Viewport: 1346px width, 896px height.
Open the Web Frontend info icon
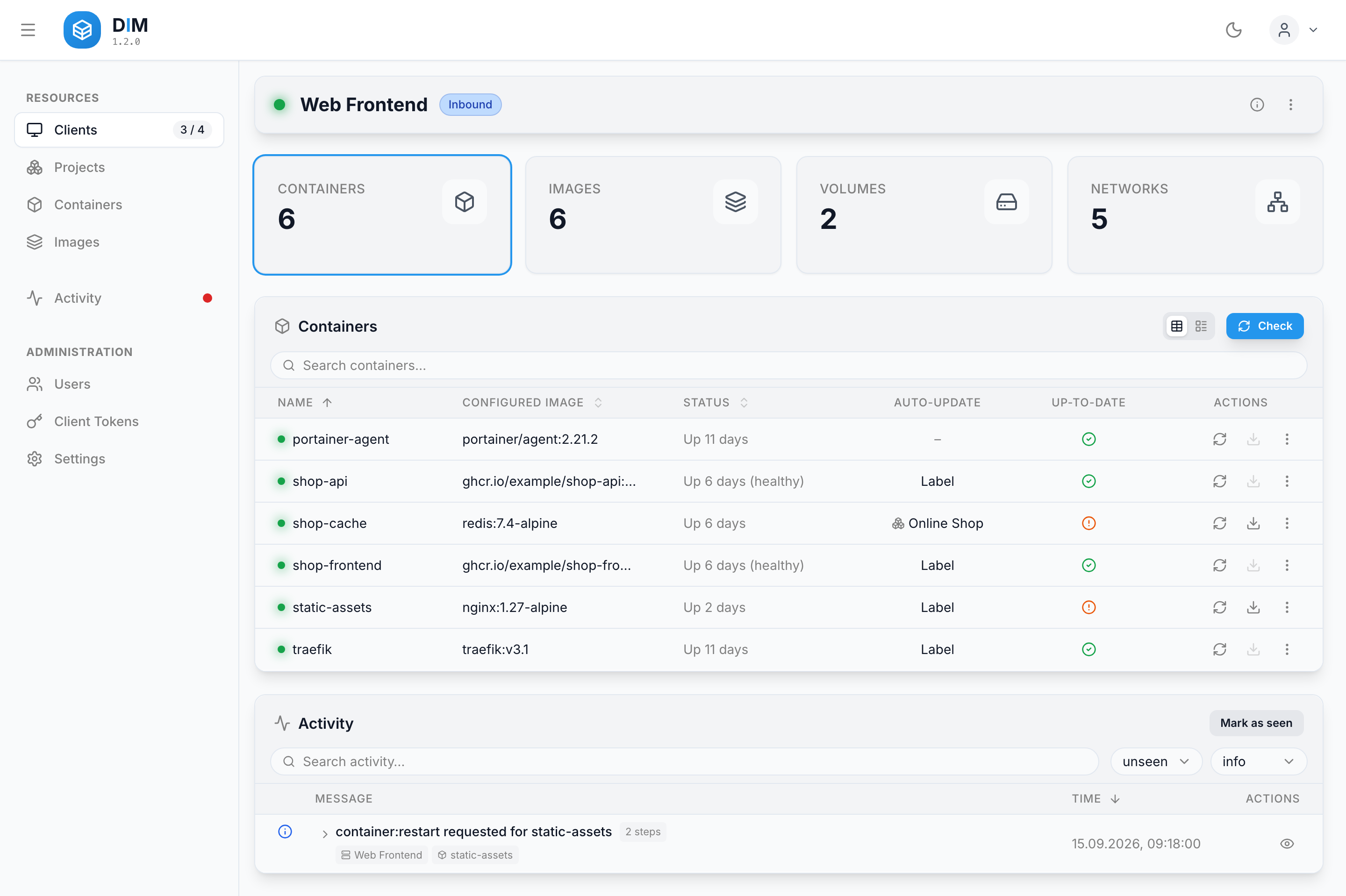pyautogui.click(x=1257, y=105)
